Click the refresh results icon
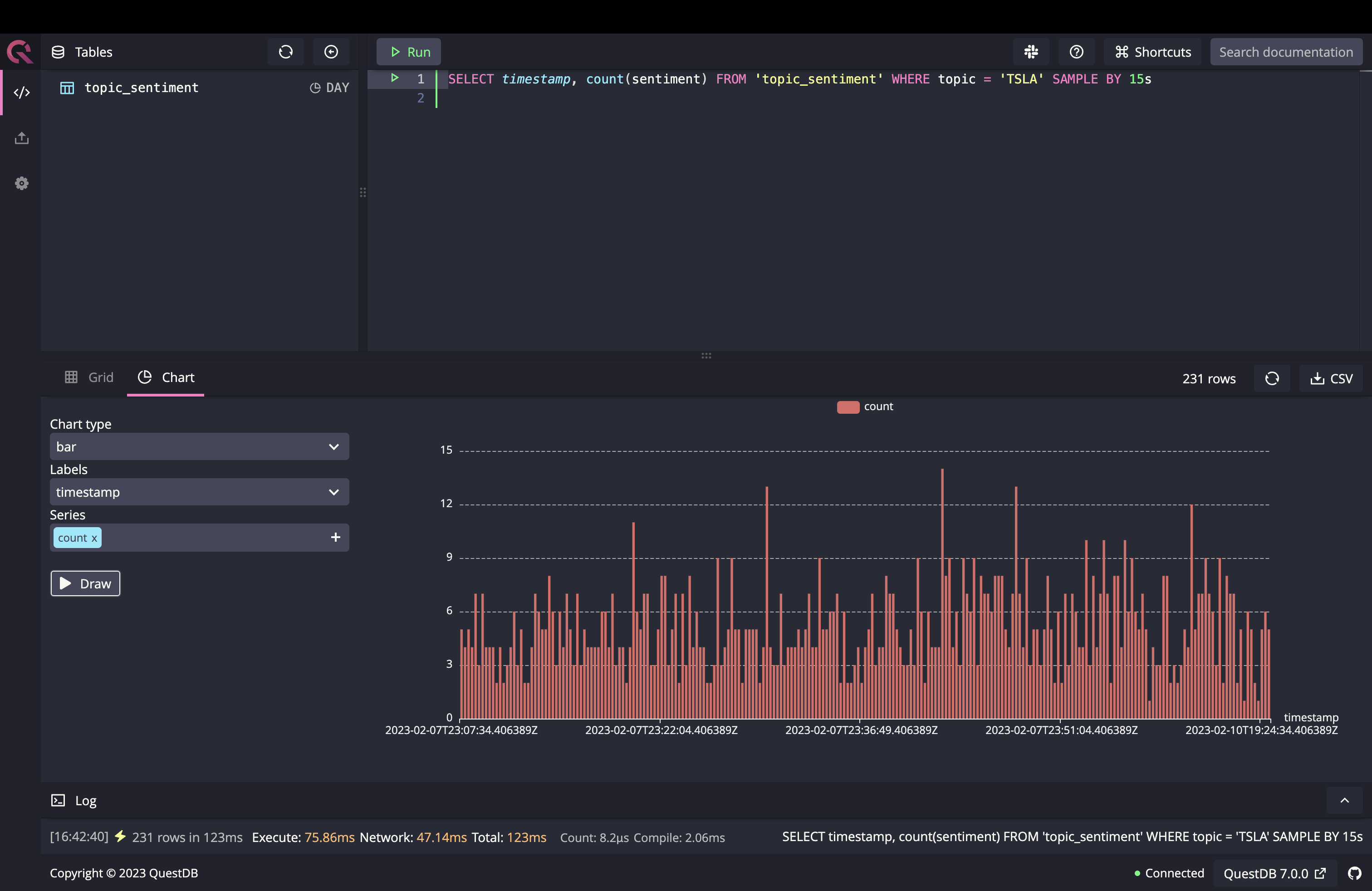Image resolution: width=1372 pixels, height=891 pixels. click(x=1272, y=379)
